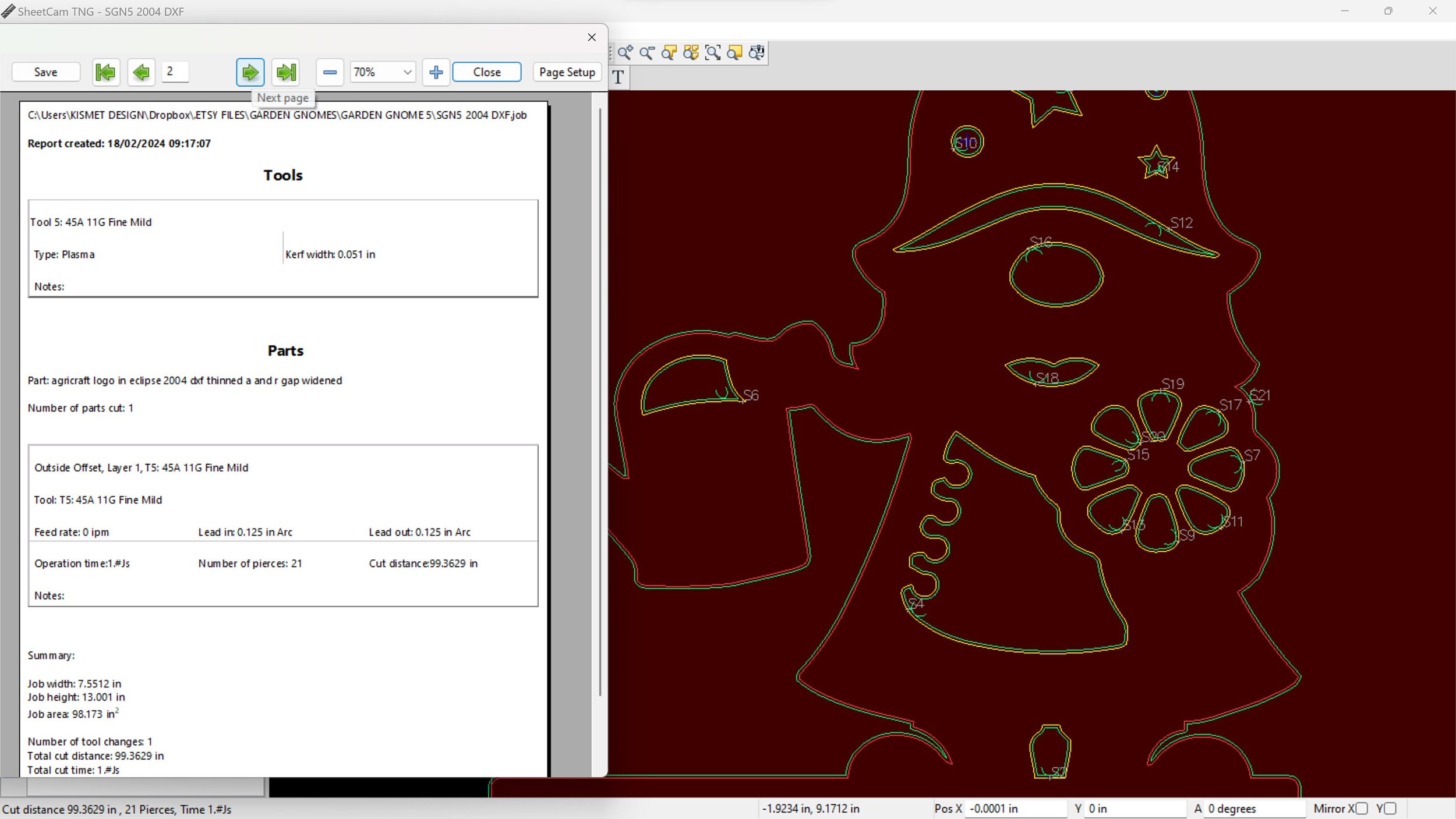Click the zoom to machine icon
Viewport: 1456px width, 819px height.
(757, 53)
